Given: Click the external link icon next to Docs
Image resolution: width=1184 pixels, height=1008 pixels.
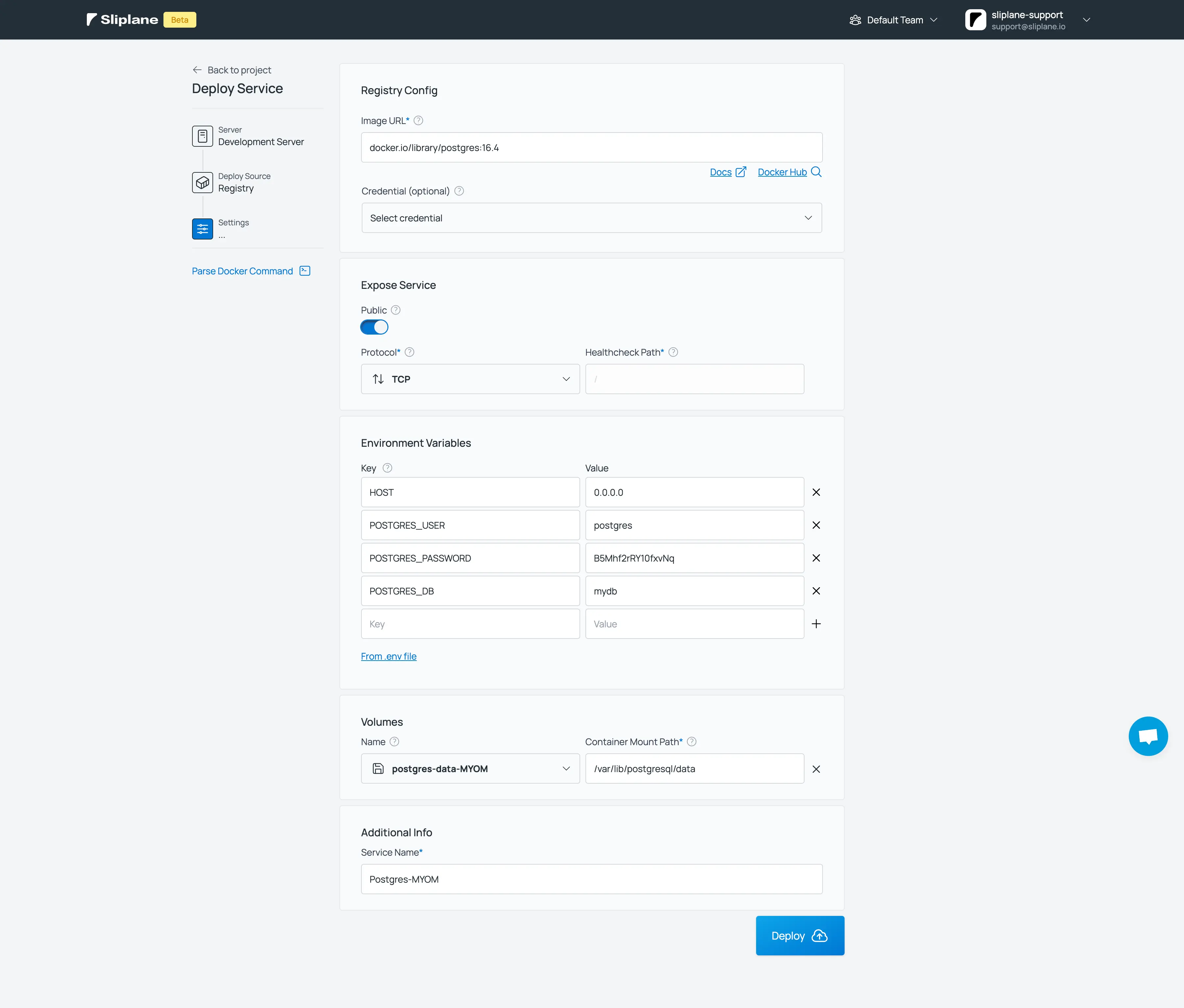Looking at the screenshot, I should point(741,172).
